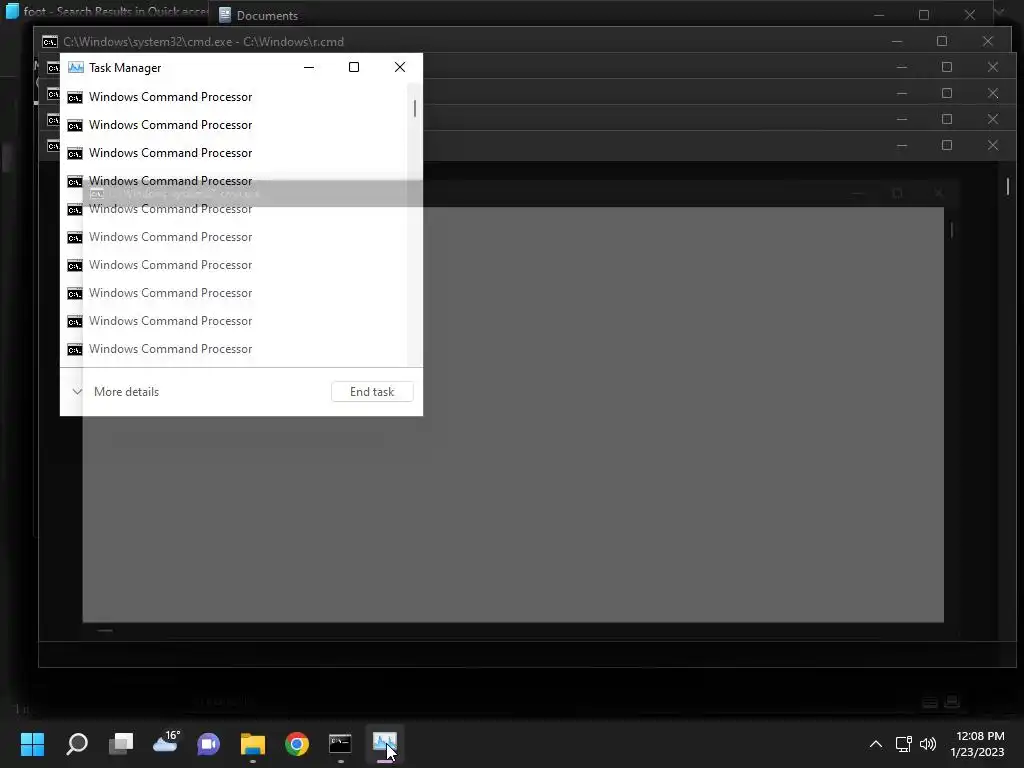This screenshot has width=1024, height=768.
Task: Show hidden system tray icons
Action: coord(876,744)
